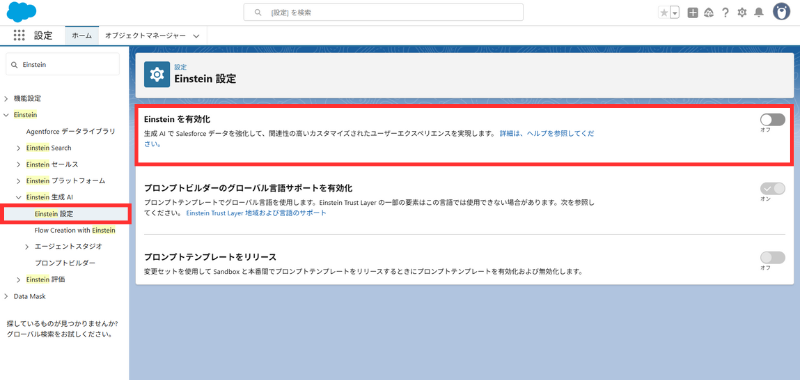Open the 詳細は、ヘルプを参照してください link
Screen dimensions: 800x380
pyautogui.click(x=546, y=133)
